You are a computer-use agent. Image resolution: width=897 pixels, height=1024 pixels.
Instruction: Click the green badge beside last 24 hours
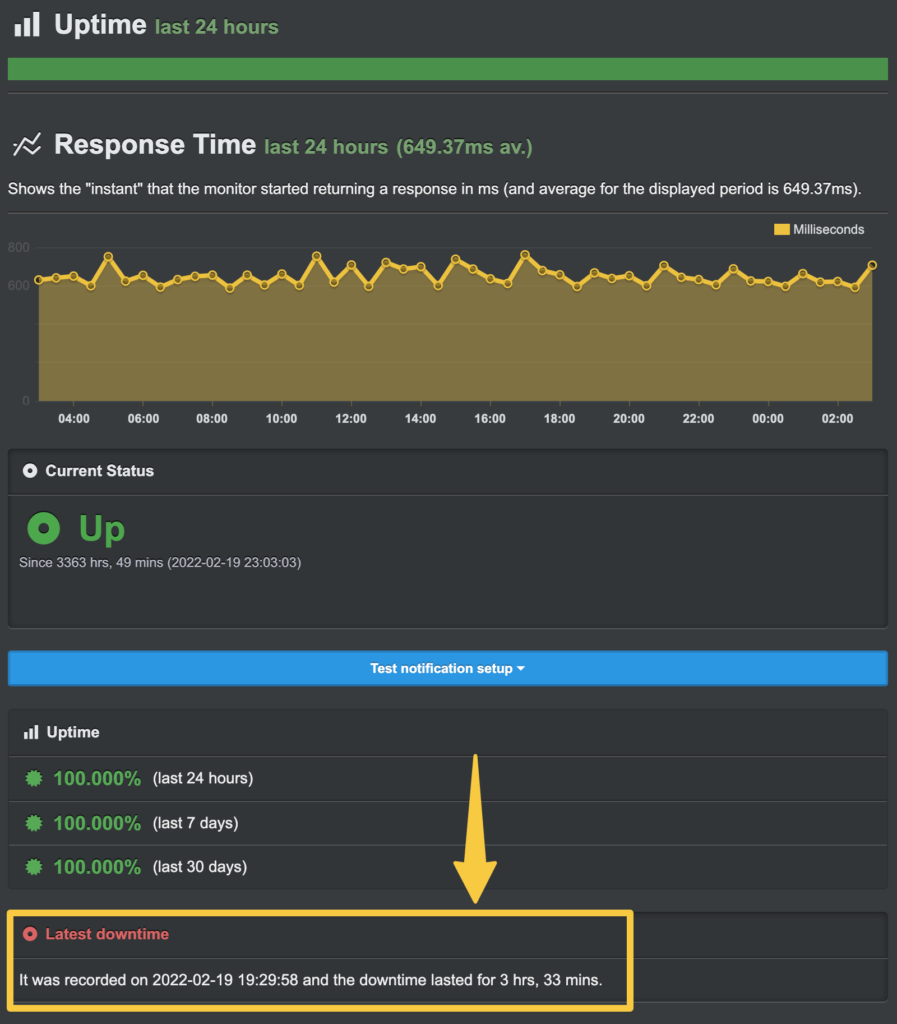point(34,778)
